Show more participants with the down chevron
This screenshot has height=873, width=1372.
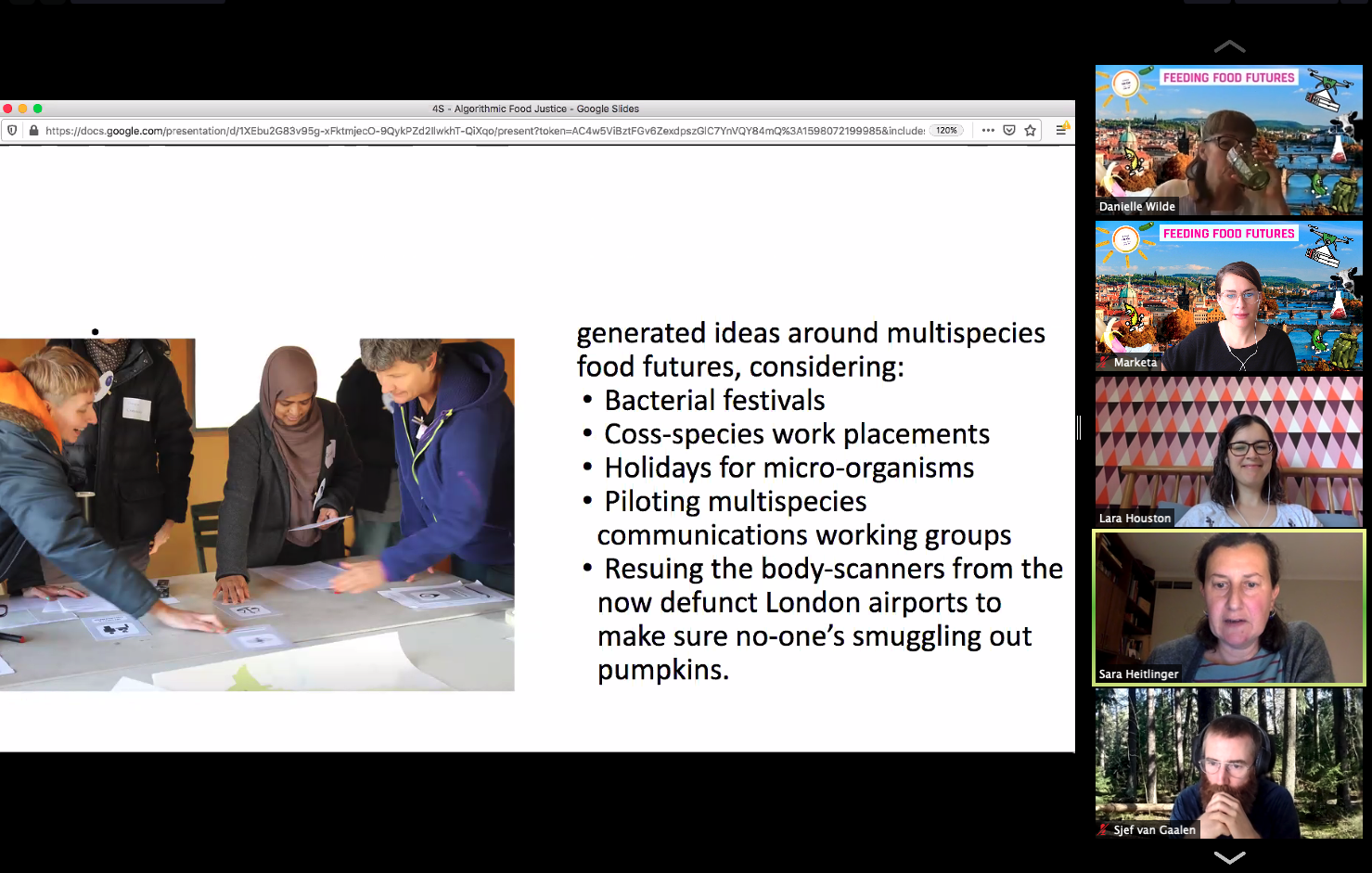[1229, 858]
